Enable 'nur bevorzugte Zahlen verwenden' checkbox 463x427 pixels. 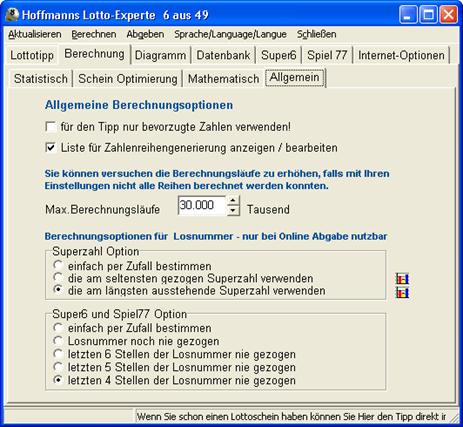pyautogui.click(x=51, y=127)
